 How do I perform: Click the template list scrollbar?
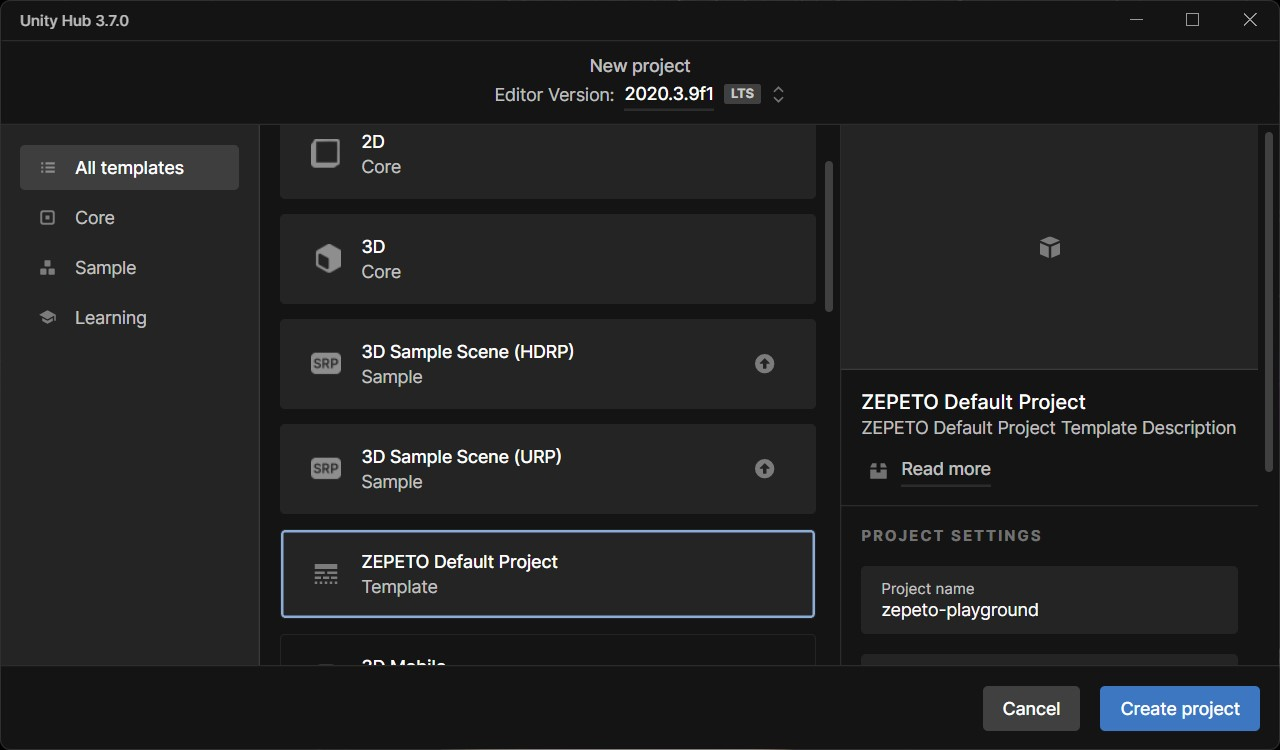pos(828,237)
